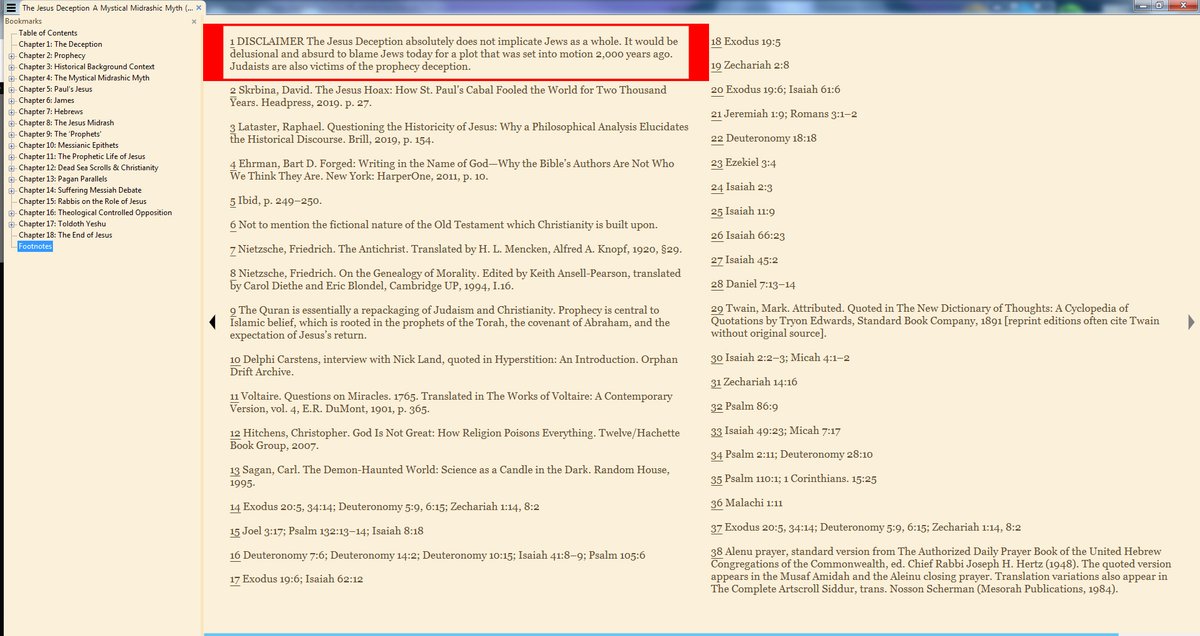1200x636 pixels.
Task: Expand Chapter 14: Suffering Messiah Debate node
Action: click(12, 190)
